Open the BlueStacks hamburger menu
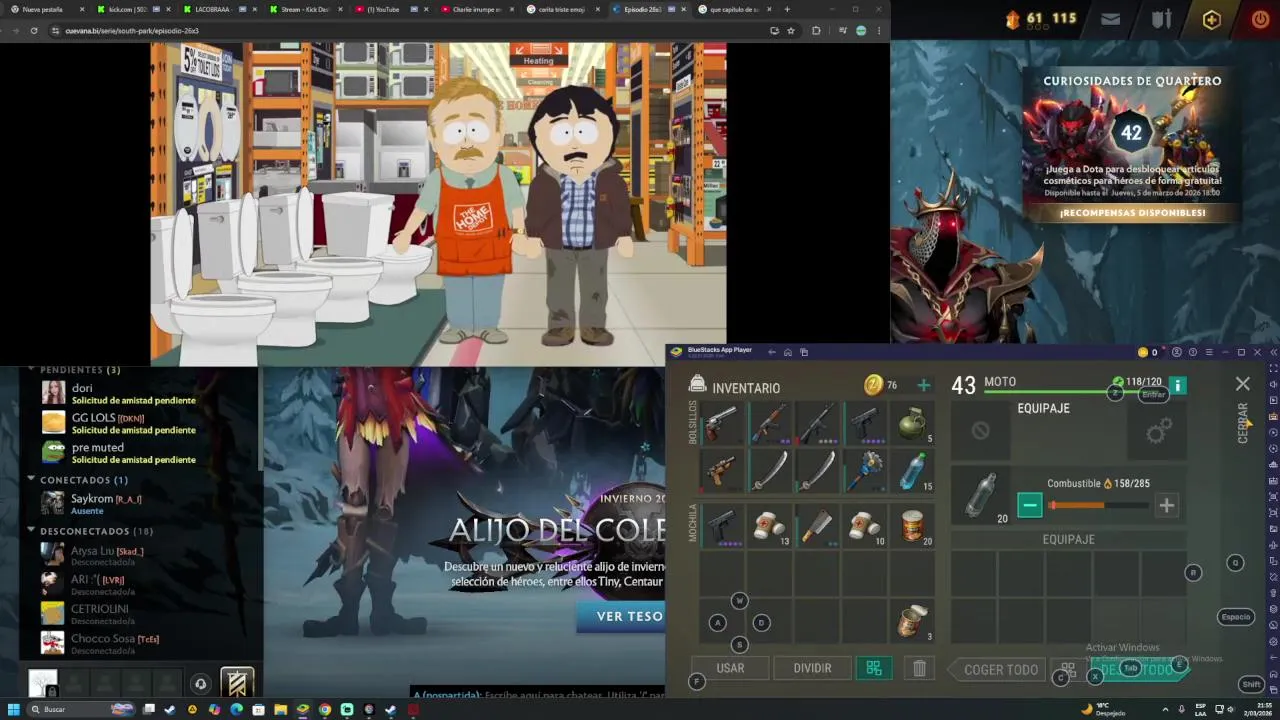The height and width of the screenshot is (720, 1280). [1207, 352]
